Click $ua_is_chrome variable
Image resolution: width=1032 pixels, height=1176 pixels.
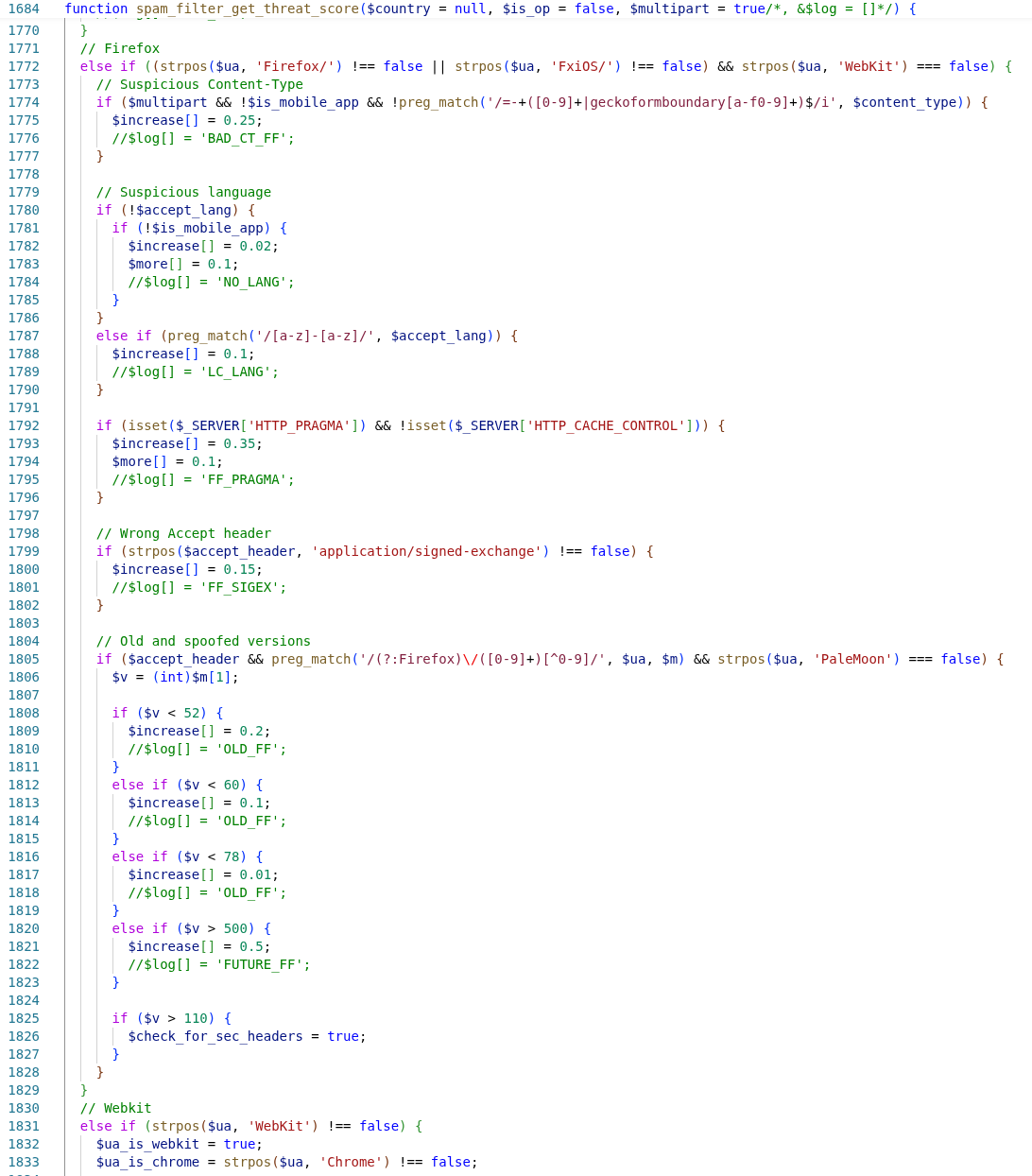point(147,1162)
